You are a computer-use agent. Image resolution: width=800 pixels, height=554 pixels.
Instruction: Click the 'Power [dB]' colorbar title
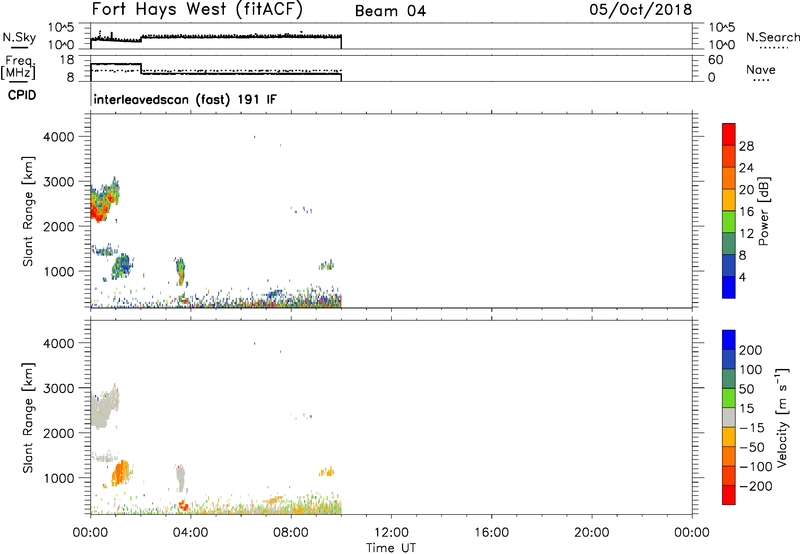[763, 211]
